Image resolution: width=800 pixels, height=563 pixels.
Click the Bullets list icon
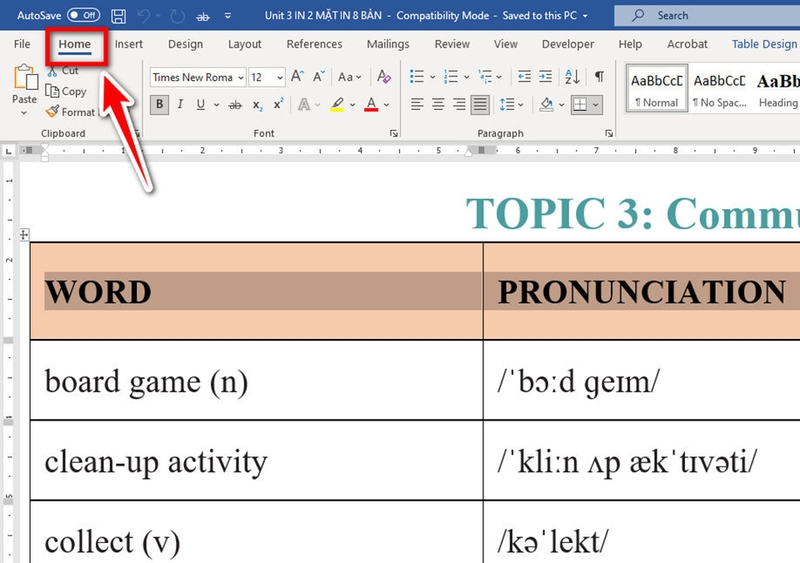[x=417, y=77]
